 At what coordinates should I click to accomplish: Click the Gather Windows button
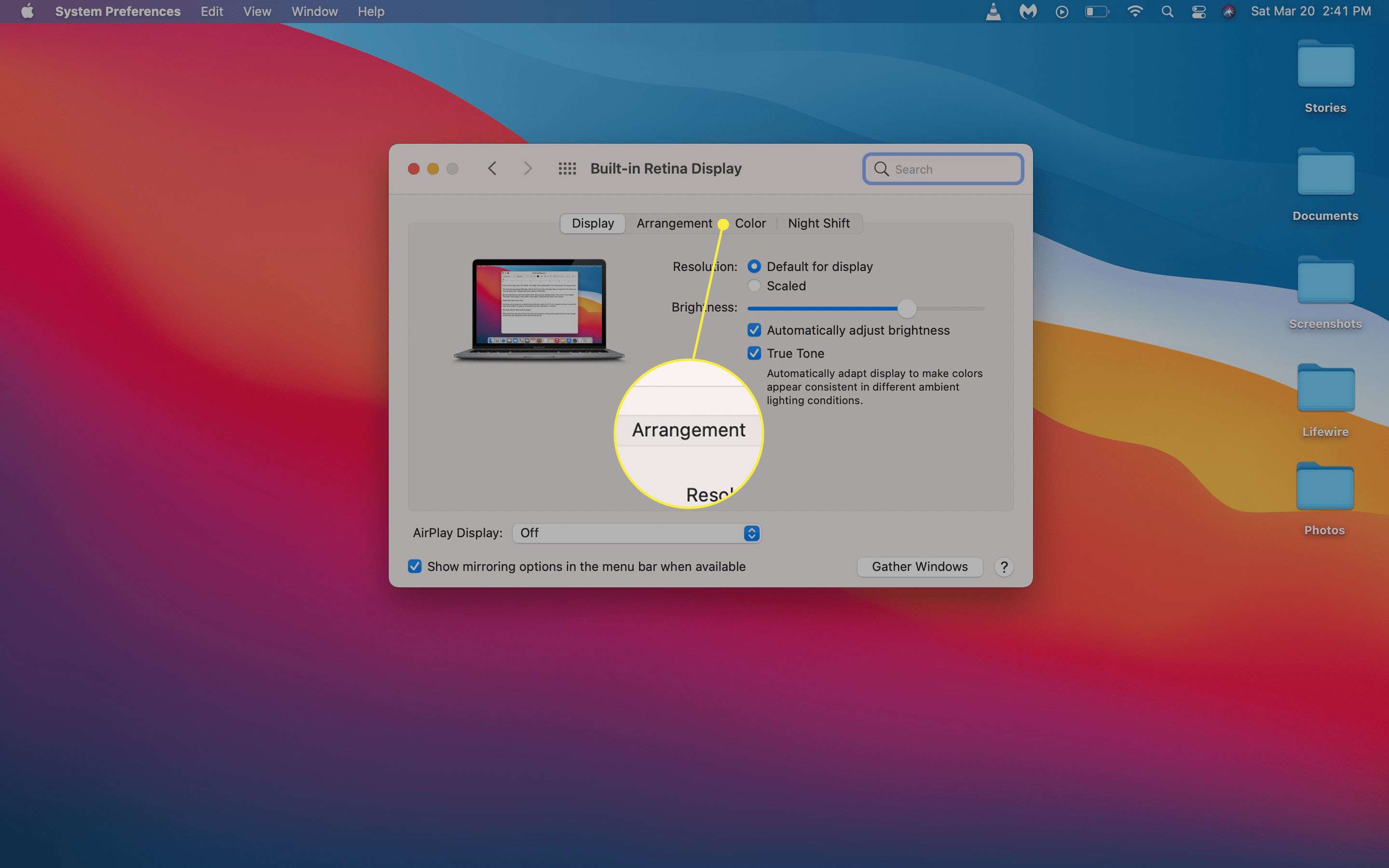point(917,566)
